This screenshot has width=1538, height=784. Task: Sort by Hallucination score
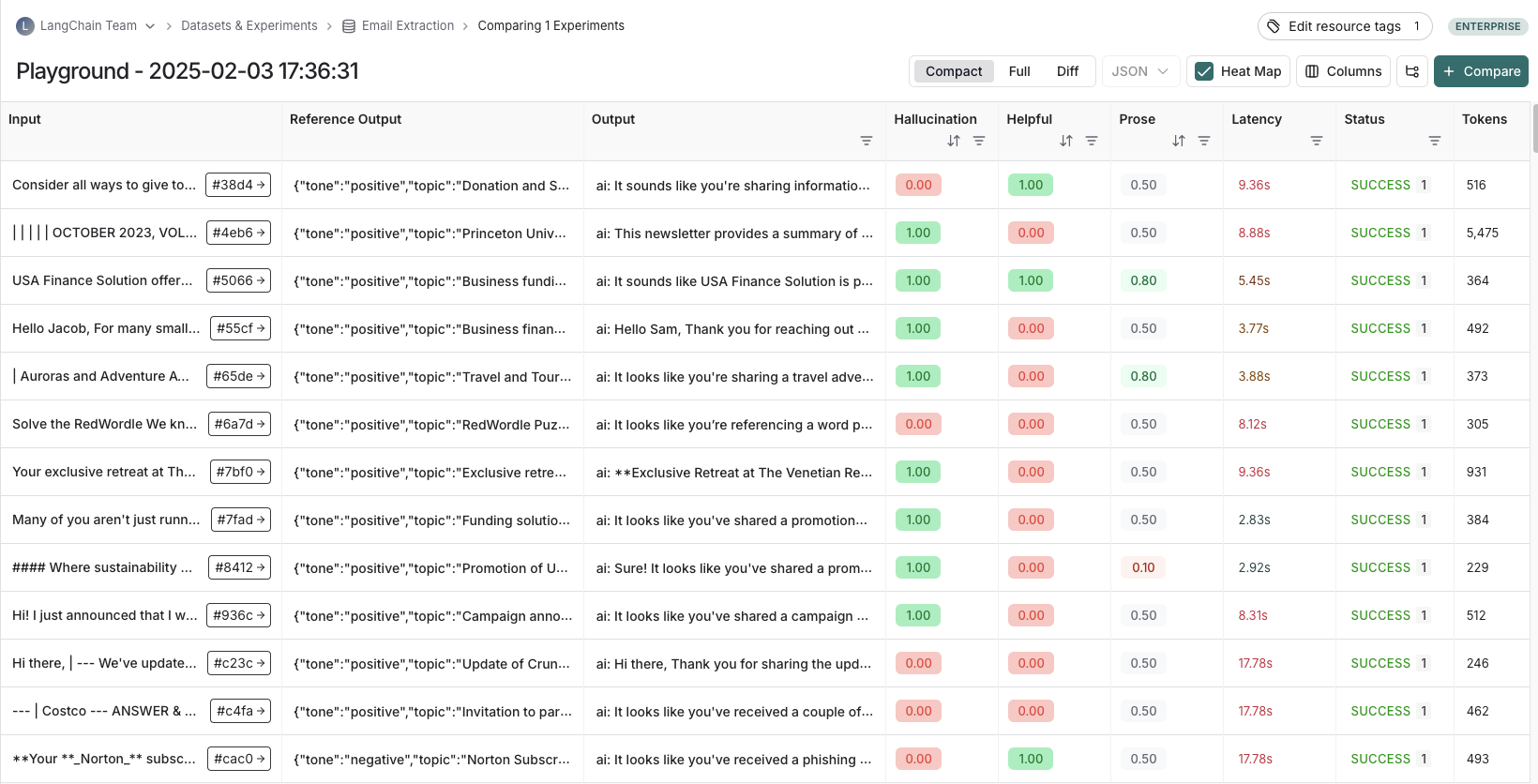[954, 141]
